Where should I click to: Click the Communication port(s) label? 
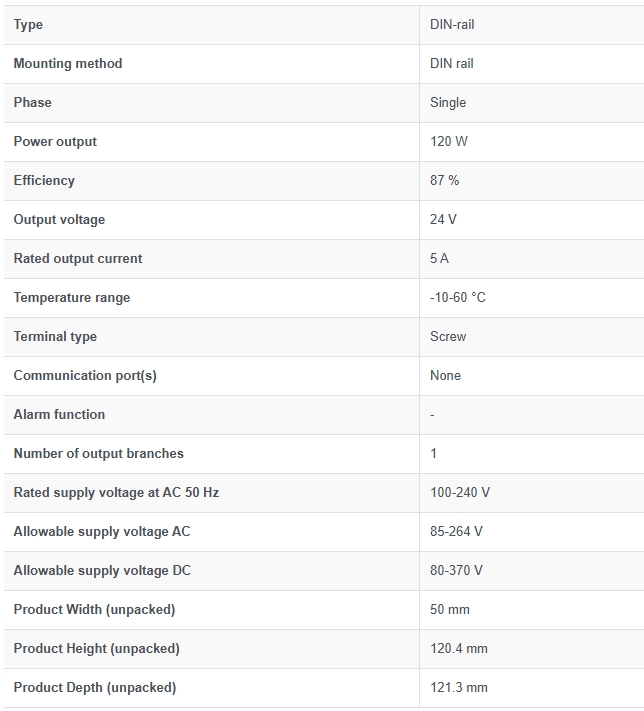(x=85, y=375)
